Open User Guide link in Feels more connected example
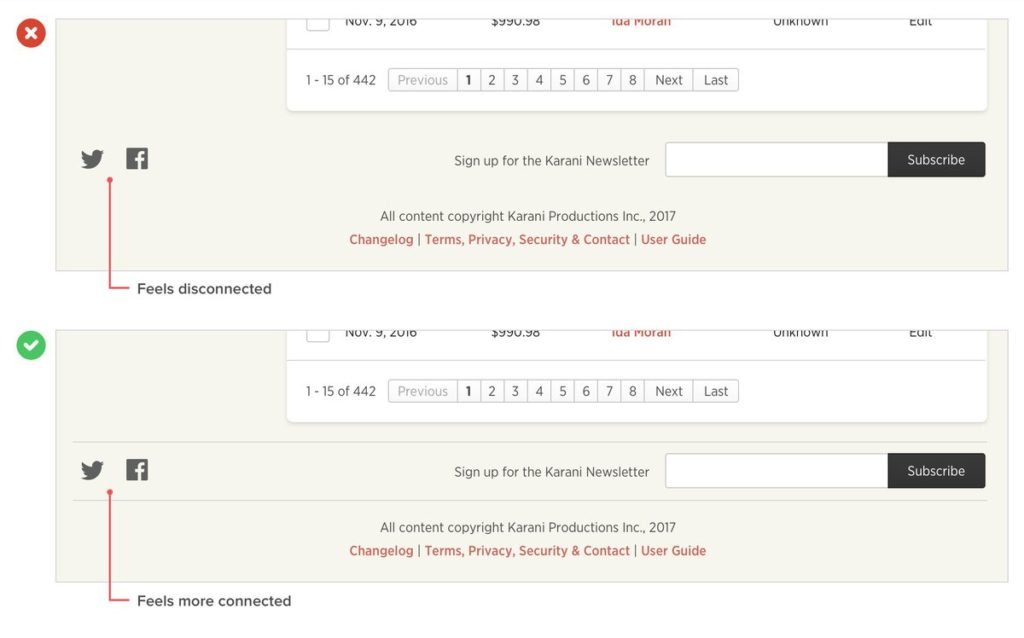The image size is (1024, 638). pyautogui.click(x=673, y=551)
